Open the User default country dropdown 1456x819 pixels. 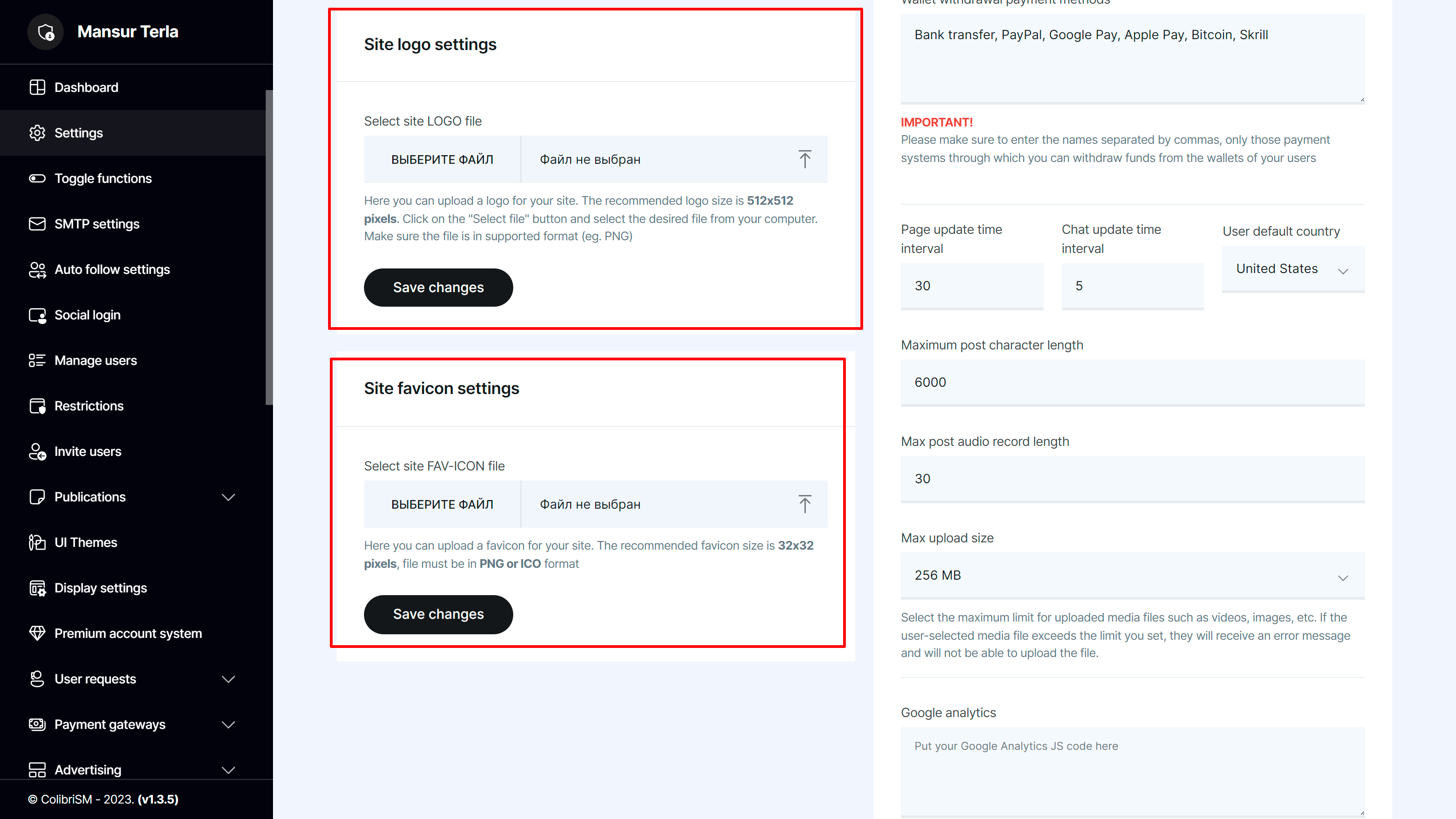(1293, 269)
